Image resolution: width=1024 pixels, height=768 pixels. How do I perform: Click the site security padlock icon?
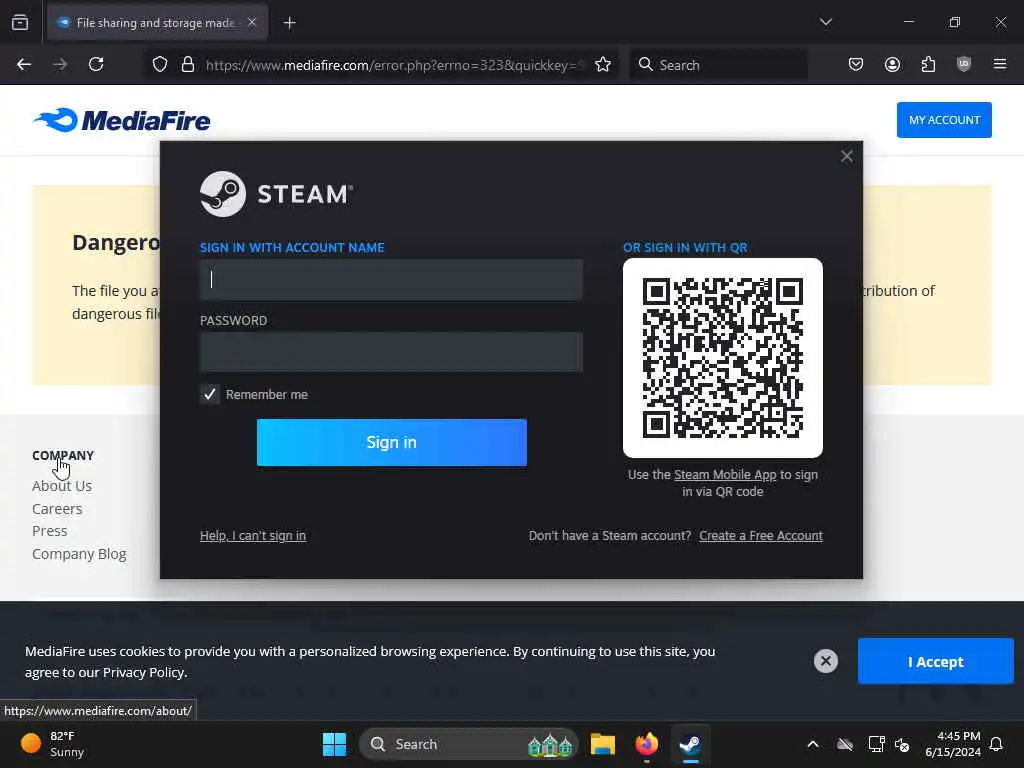point(188,65)
